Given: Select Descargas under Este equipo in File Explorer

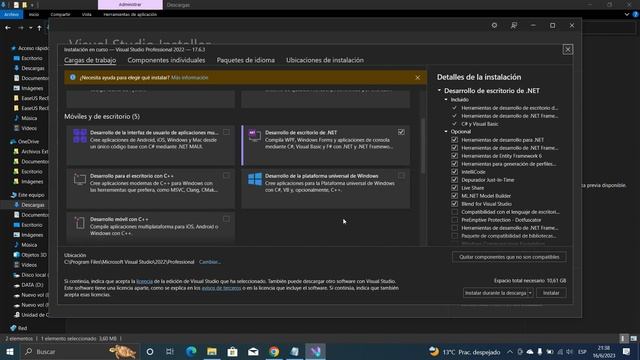Looking at the screenshot, I should tap(33, 205).
